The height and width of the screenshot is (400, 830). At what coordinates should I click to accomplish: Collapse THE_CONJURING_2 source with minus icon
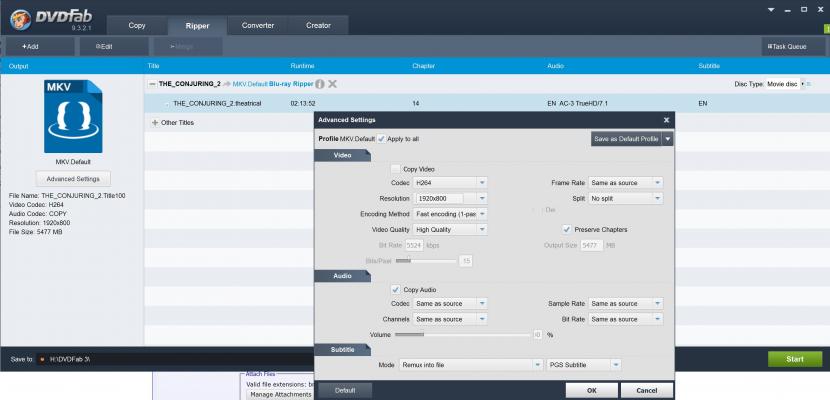pos(153,84)
